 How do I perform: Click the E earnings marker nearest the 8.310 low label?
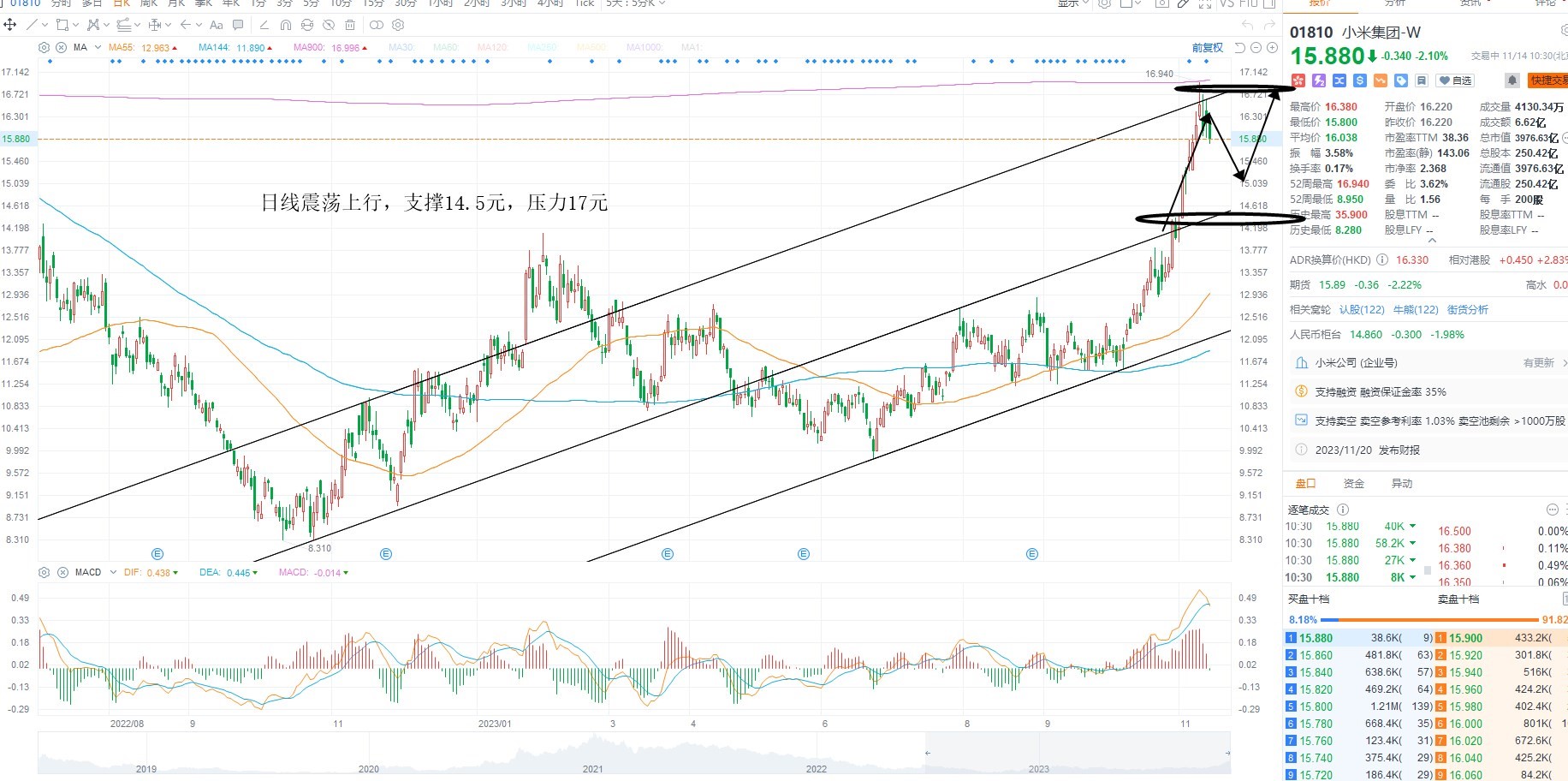click(x=386, y=554)
